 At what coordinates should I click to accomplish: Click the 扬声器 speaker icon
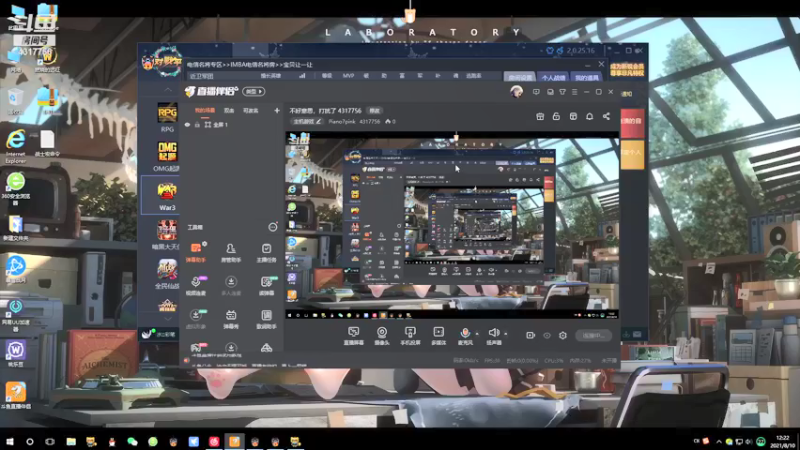[x=493, y=335]
